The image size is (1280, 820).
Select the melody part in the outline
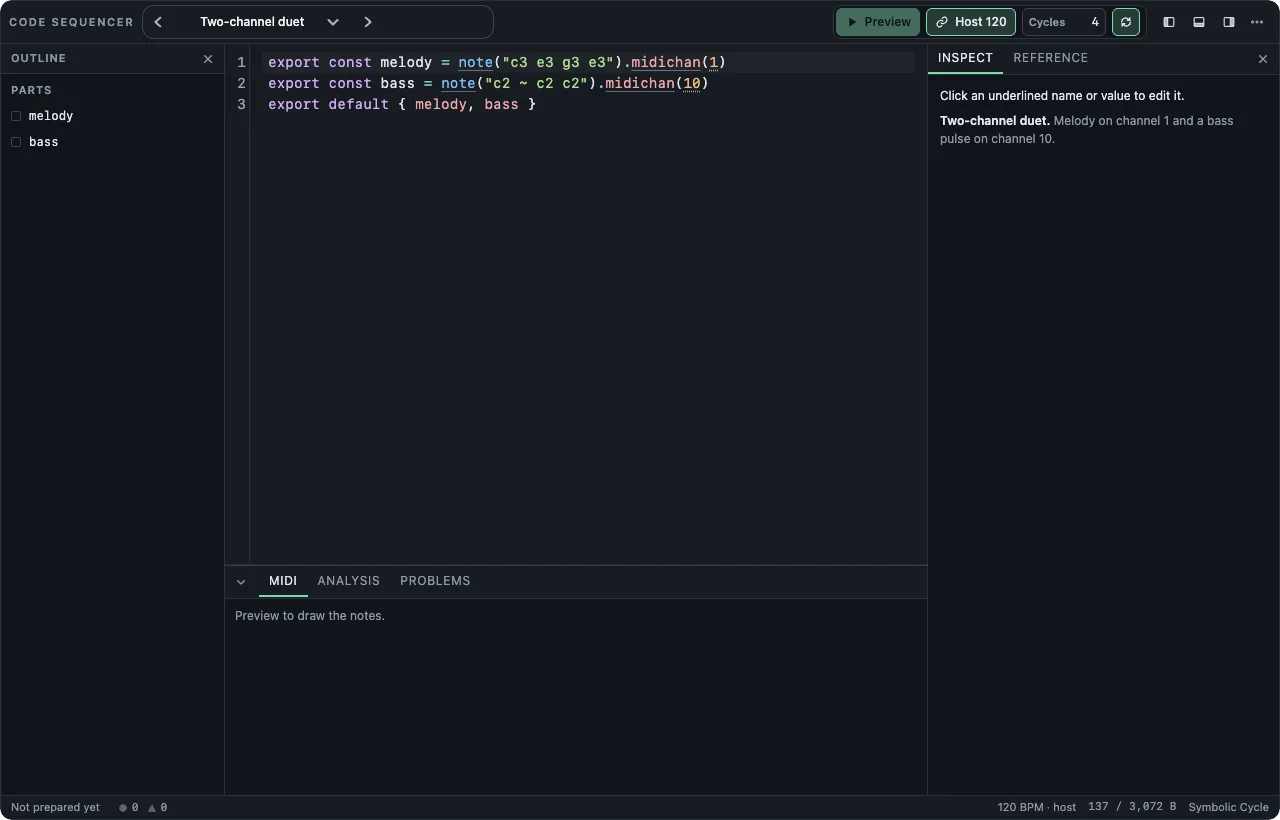(x=51, y=116)
